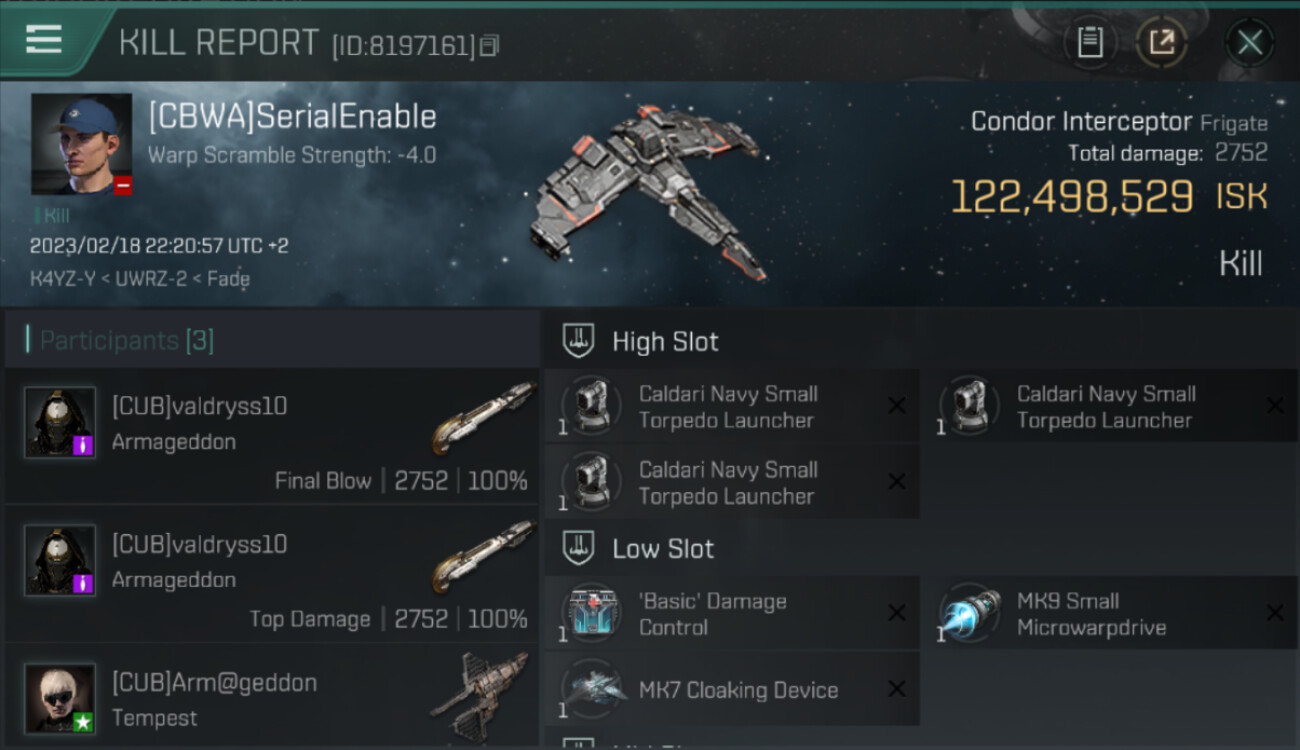1300x750 pixels.
Task: Click the X beside MK7 Cloaking Device
Action: coord(897,689)
